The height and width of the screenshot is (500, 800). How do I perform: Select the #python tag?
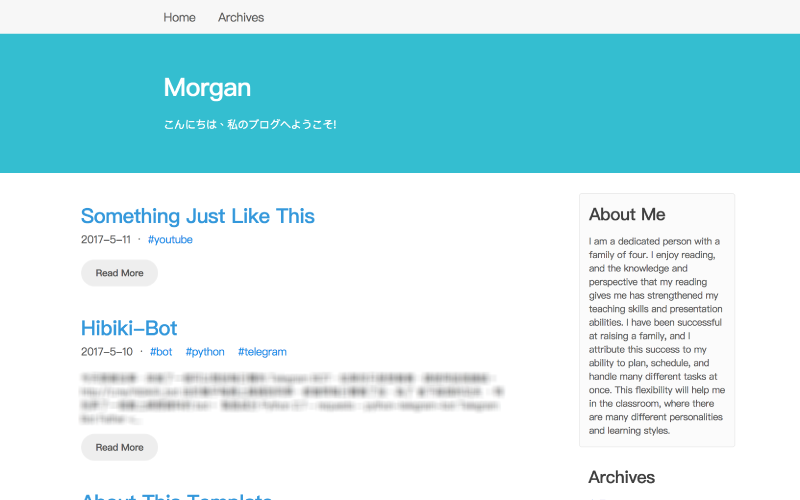[205, 352]
